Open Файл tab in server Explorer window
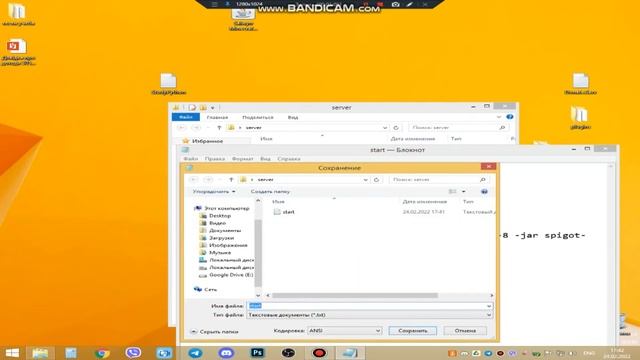This screenshot has height=360, width=640. click(x=186, y=117)
